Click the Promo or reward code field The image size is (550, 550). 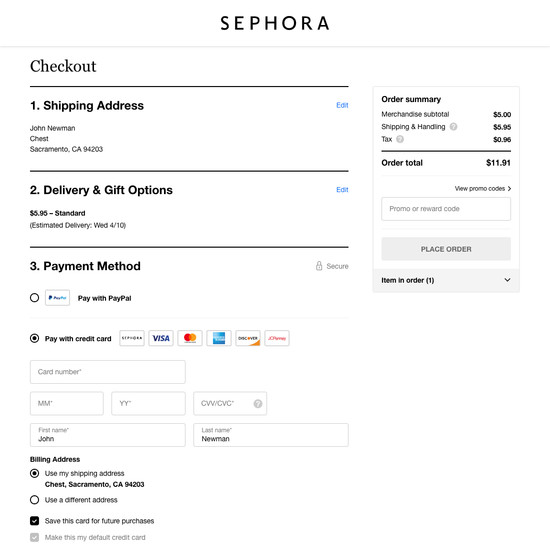[x=446, y=209]
